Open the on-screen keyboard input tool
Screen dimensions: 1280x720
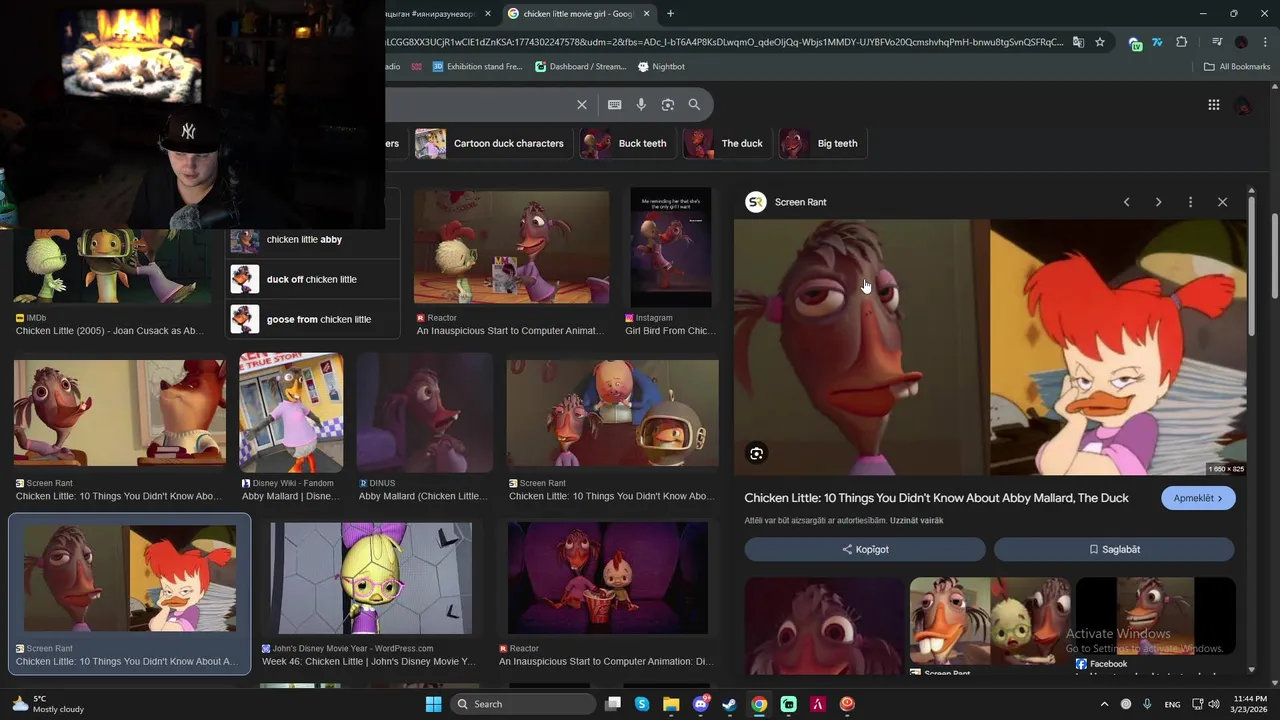pos(614,104)
